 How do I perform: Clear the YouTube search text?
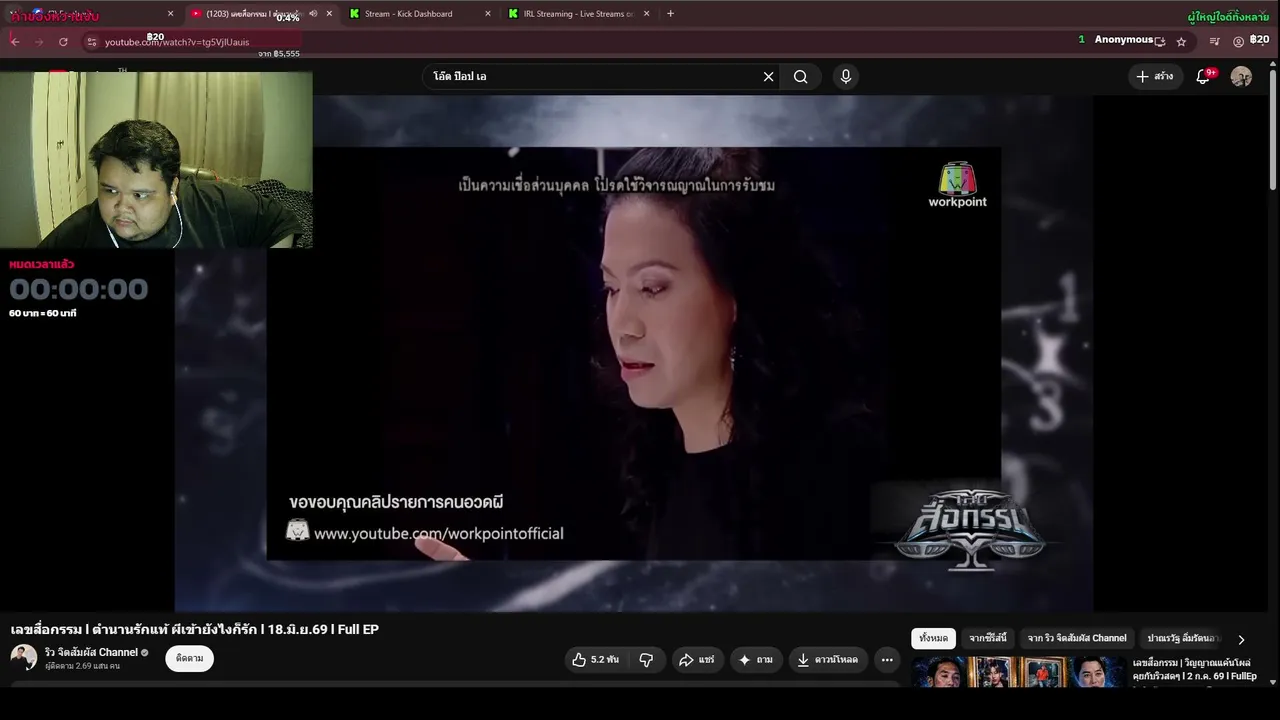coord(768,77)
